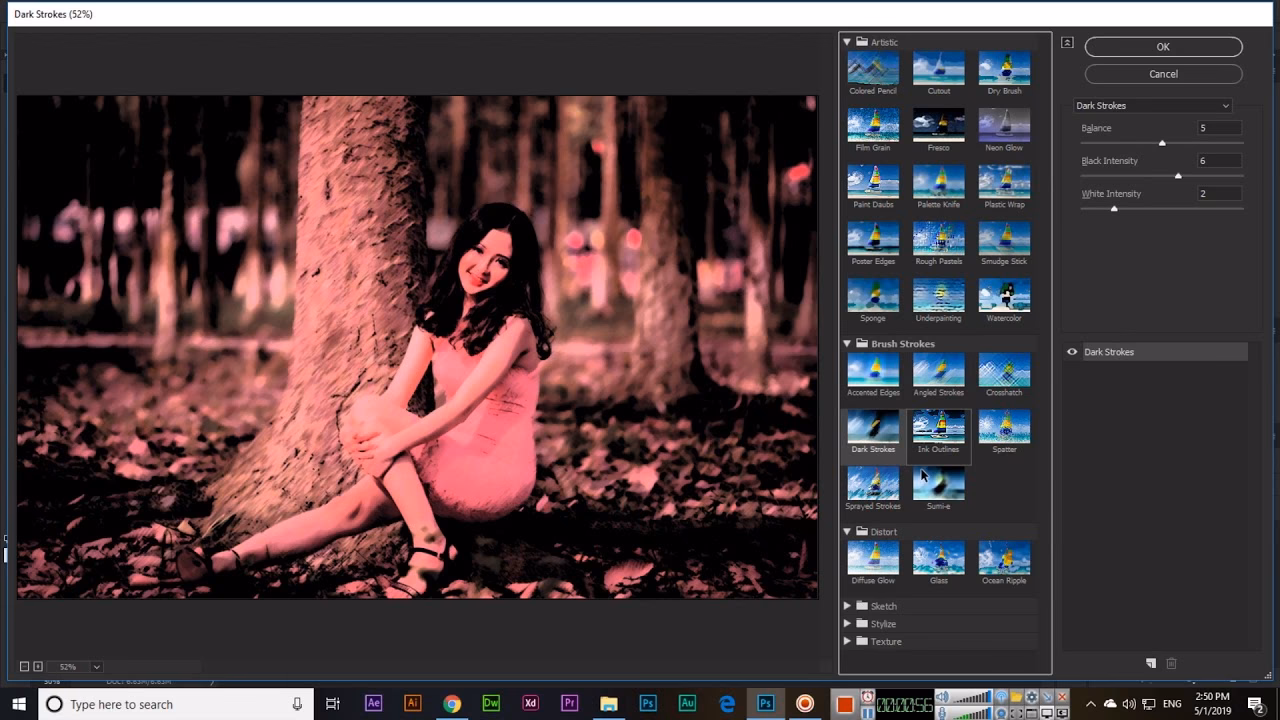Toggle the filter thumbnails visibility arrow button
Viewport: 1280px width, 720px height.
1066,42
